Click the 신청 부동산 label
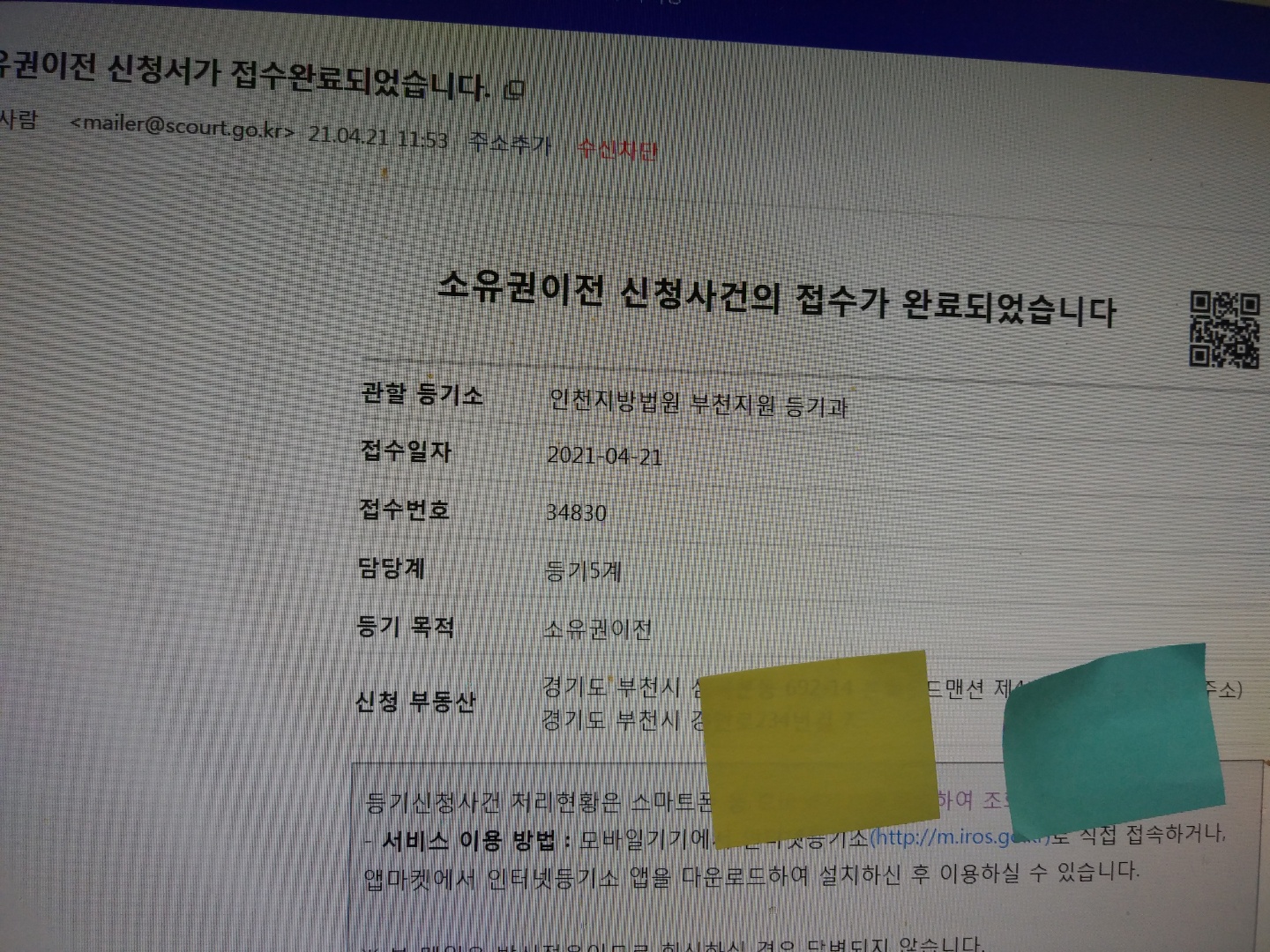1270x952 pixels. click(415, 702)
